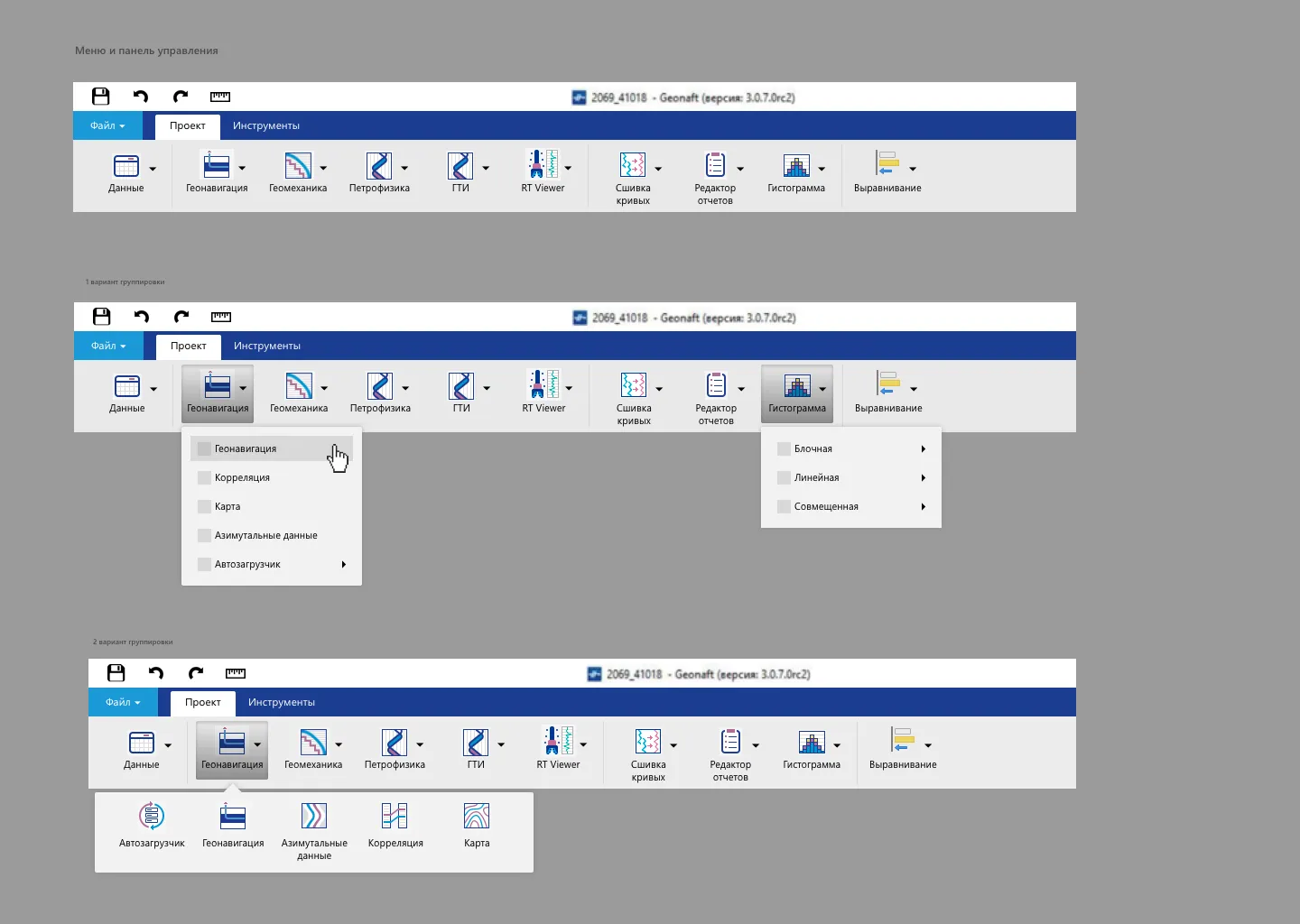Expand the Блочная submenu arrow
1300x924 pixels.
[924, 448]
